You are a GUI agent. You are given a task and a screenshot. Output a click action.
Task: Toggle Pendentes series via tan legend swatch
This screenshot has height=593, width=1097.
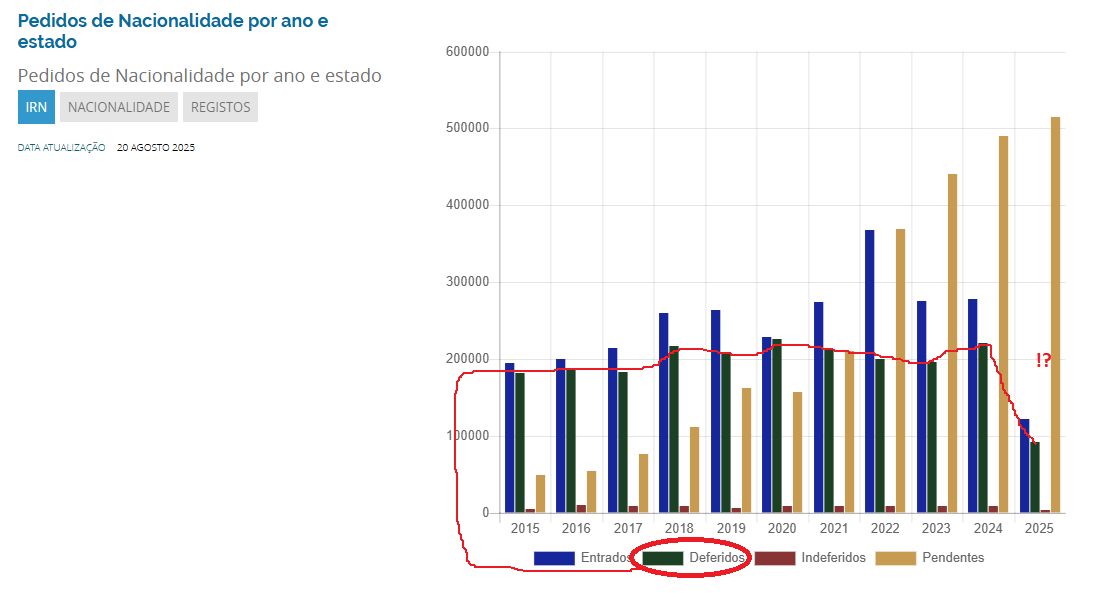pyautogui.click(x=895, y=558)
